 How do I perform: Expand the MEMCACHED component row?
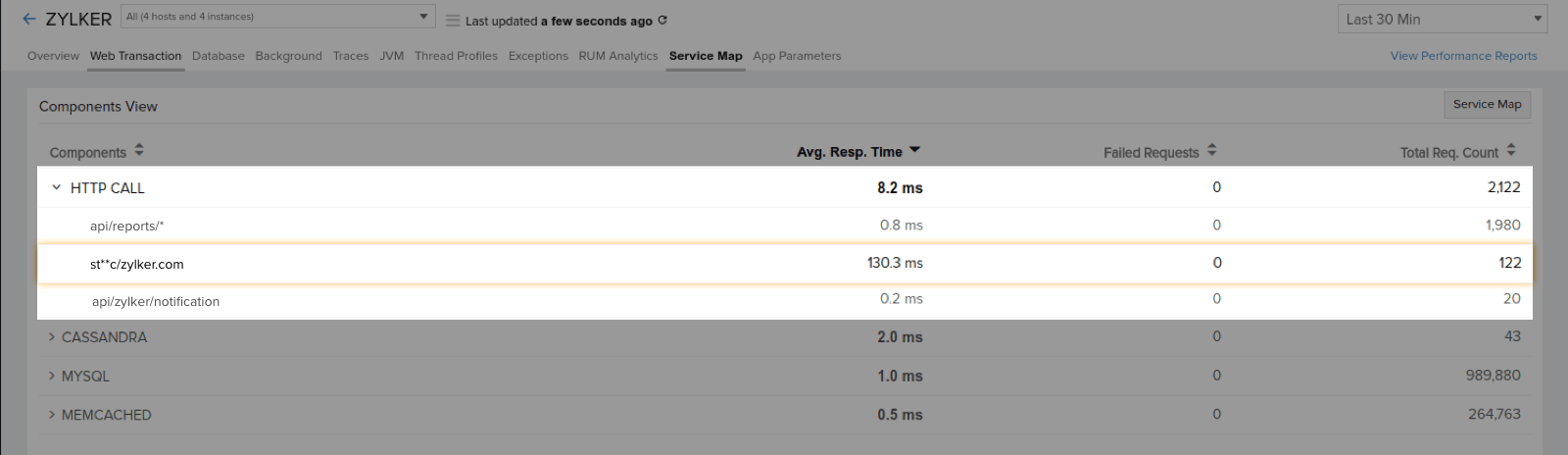(x=52, y=415)
